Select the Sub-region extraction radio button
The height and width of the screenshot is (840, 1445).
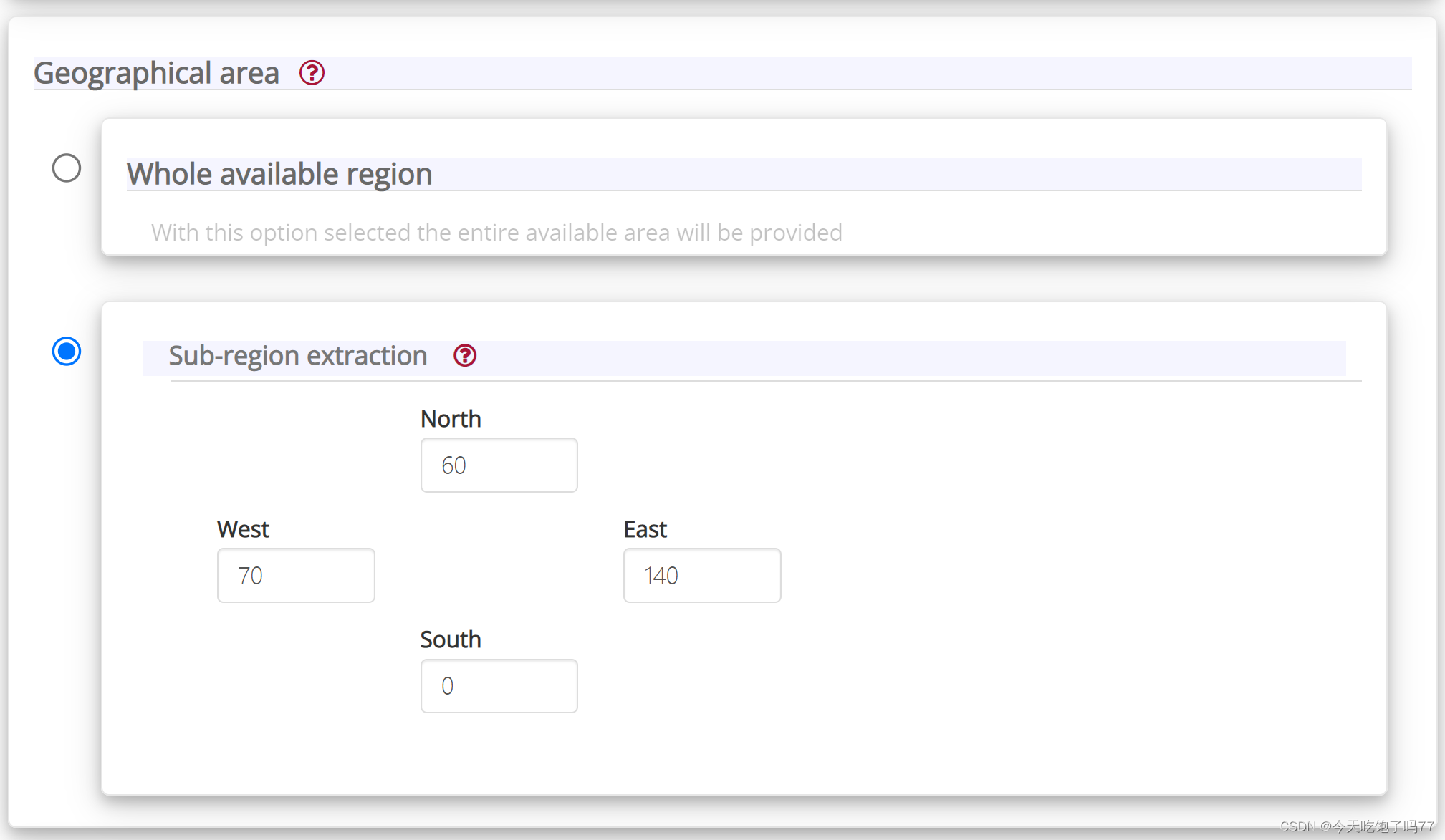tap(67, 351)
